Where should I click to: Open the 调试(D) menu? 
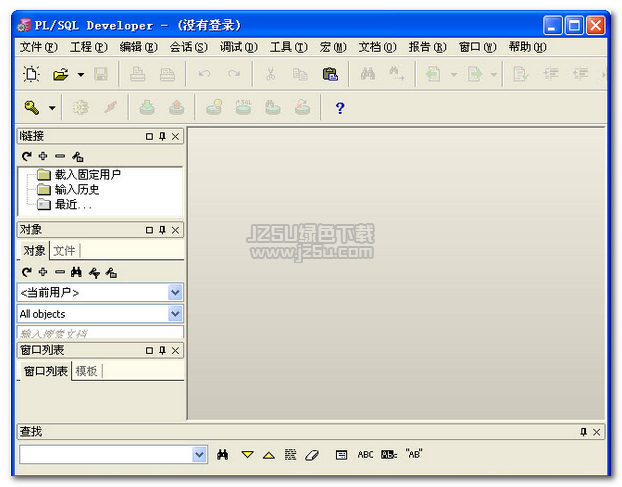pyautogui.click(x=238, y=47)
